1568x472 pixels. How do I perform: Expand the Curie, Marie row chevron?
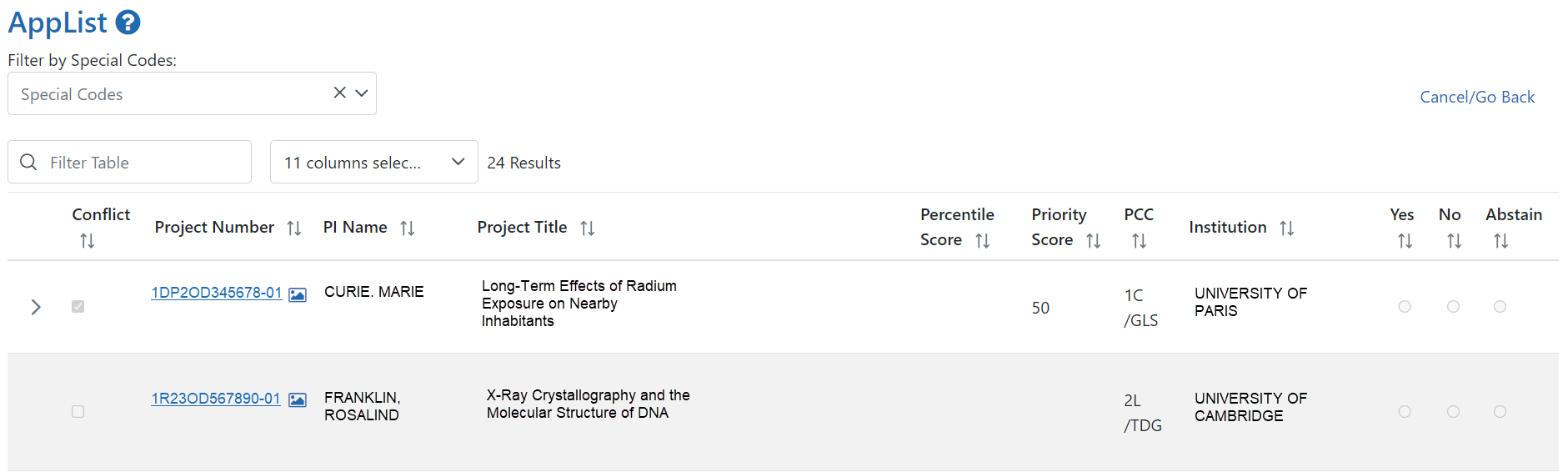36,307
